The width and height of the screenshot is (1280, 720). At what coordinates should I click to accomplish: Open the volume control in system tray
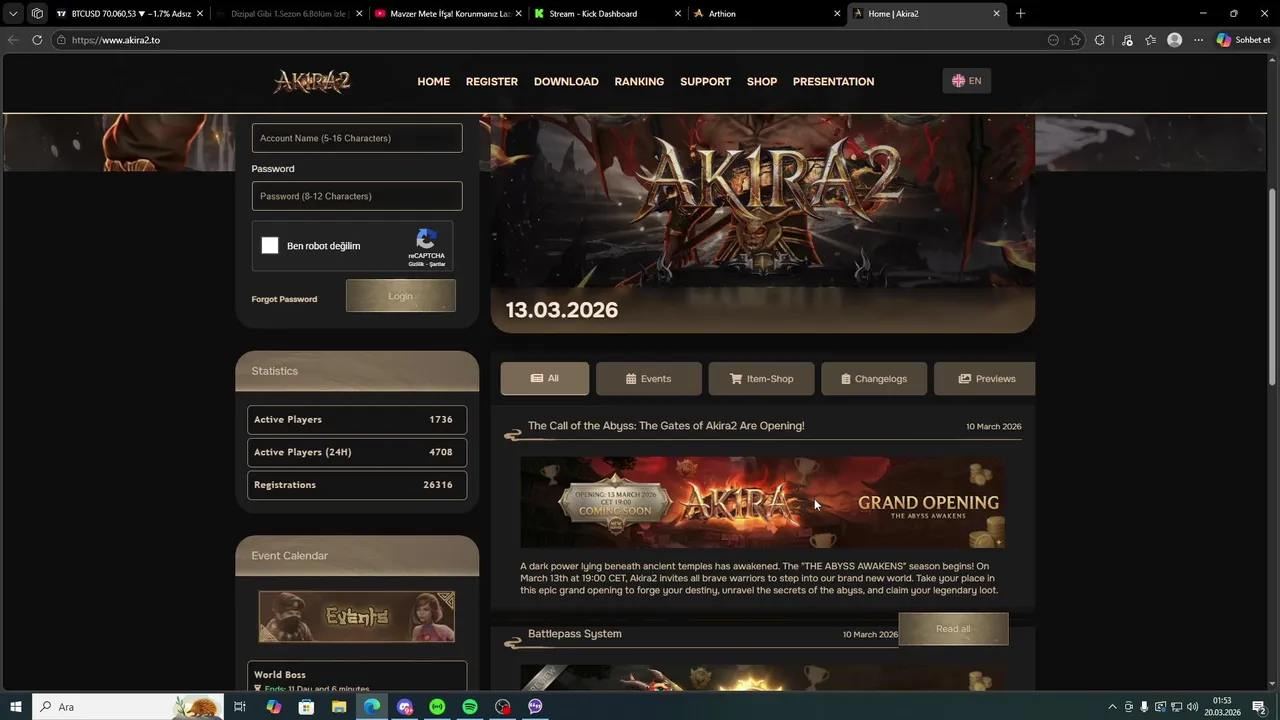pyautogui.click(x=1192, y=707)
